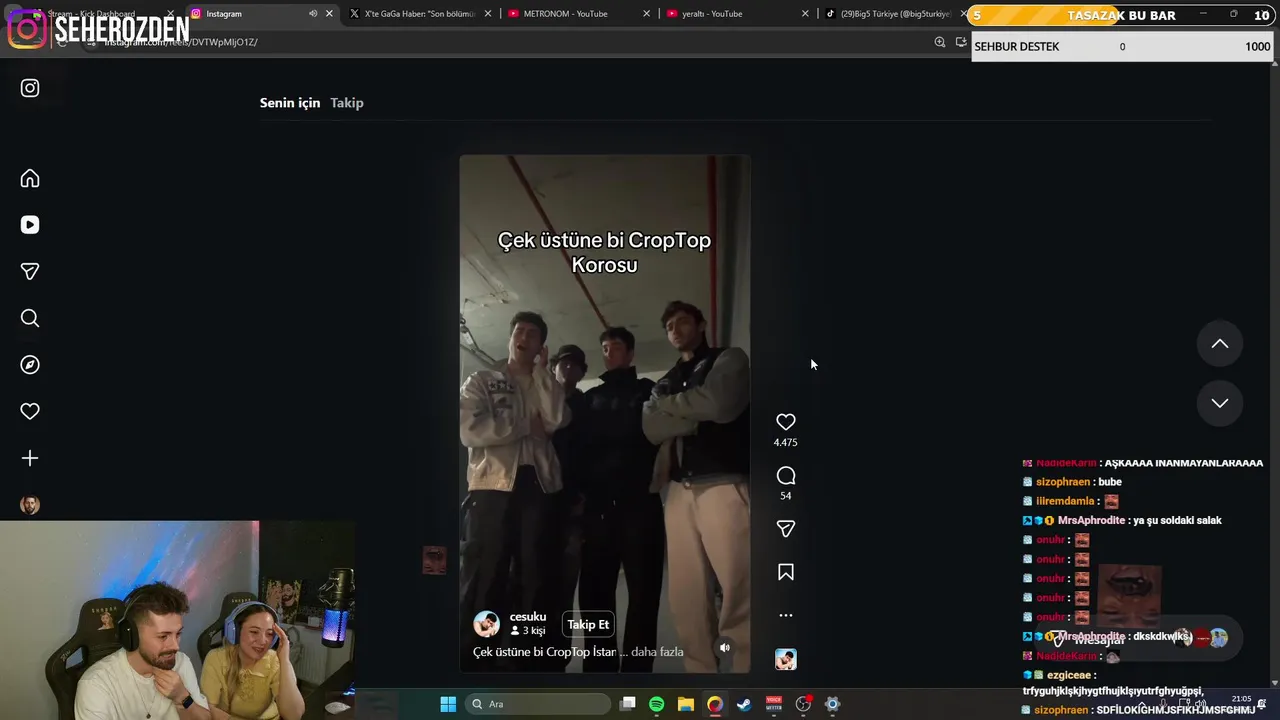Open cesuku profile name link
Screen dimensions: 1280x720
coord(528,617)
